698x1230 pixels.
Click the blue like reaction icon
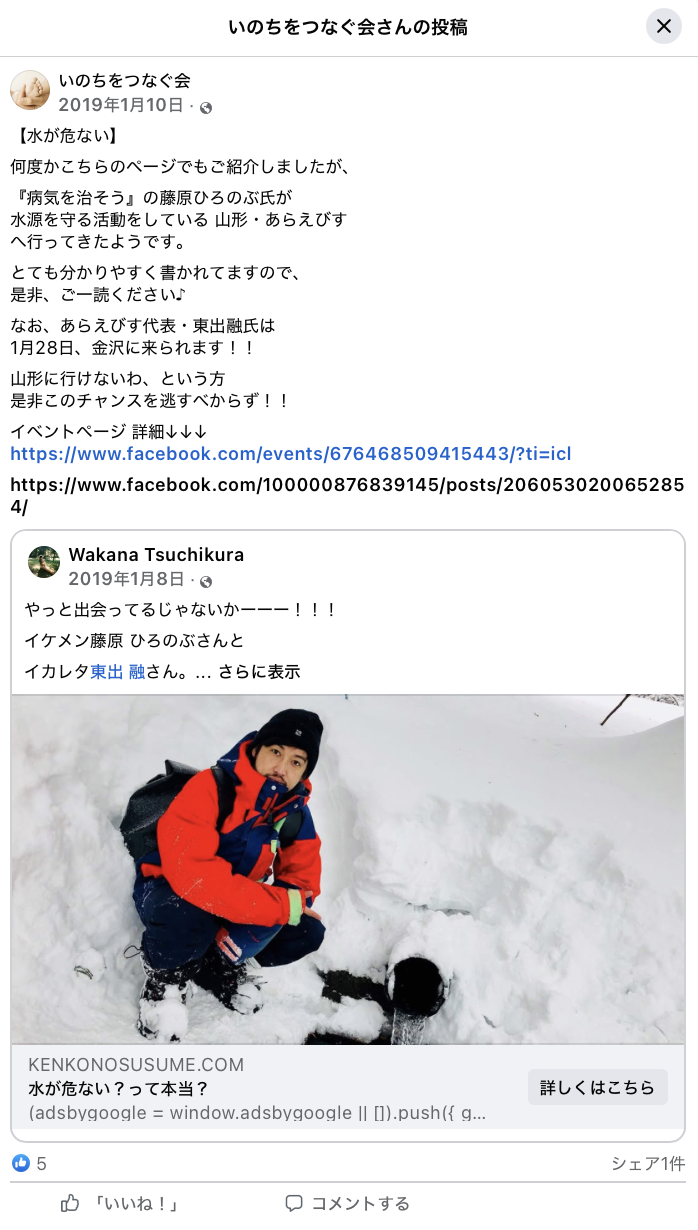(21, 1163)
